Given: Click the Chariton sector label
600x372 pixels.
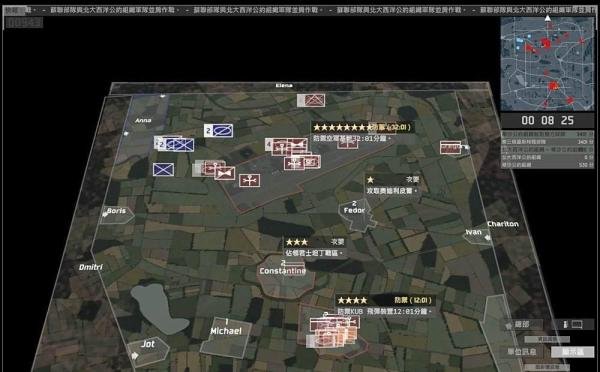Looking at the screenshot, I should pyautogui.click(x=503, y=224).
